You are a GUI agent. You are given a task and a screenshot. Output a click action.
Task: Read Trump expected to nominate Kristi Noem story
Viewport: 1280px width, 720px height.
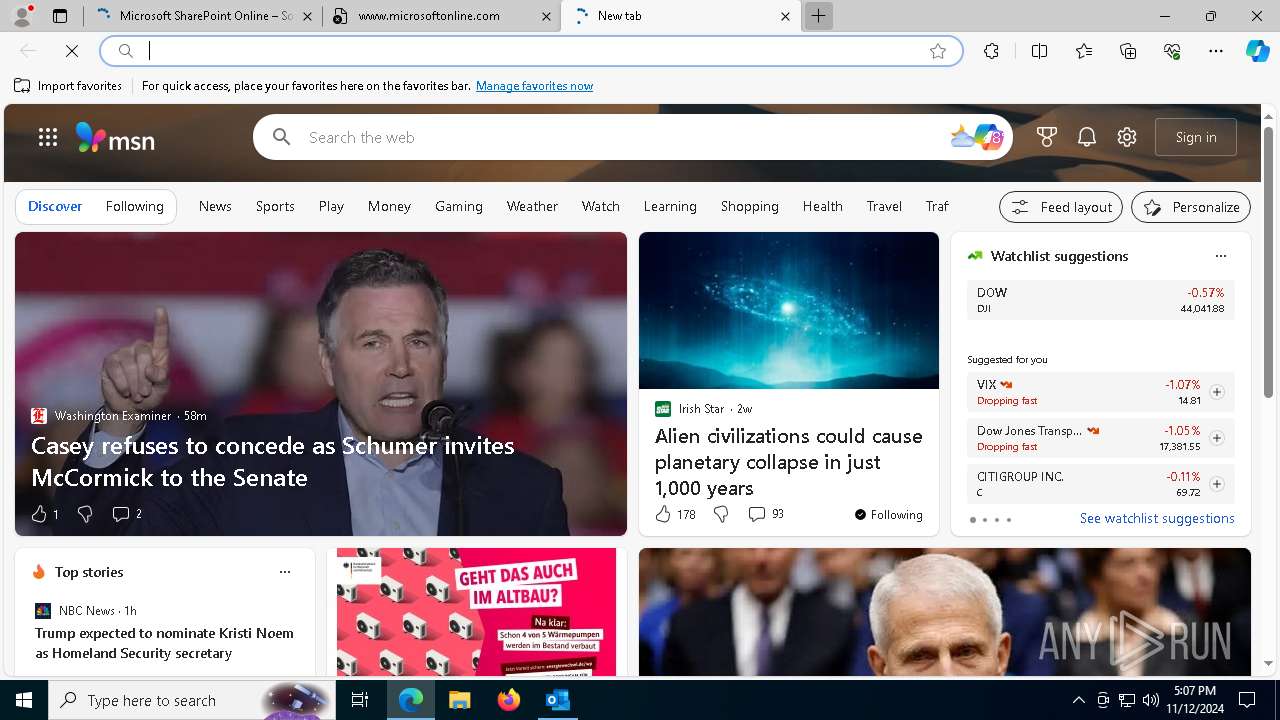click(164, 643)
